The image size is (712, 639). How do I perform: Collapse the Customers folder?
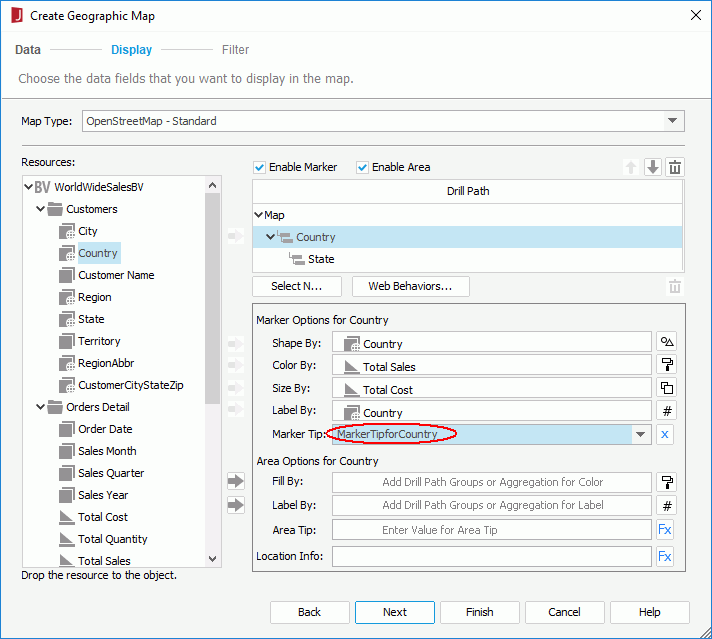click(40, 209)
